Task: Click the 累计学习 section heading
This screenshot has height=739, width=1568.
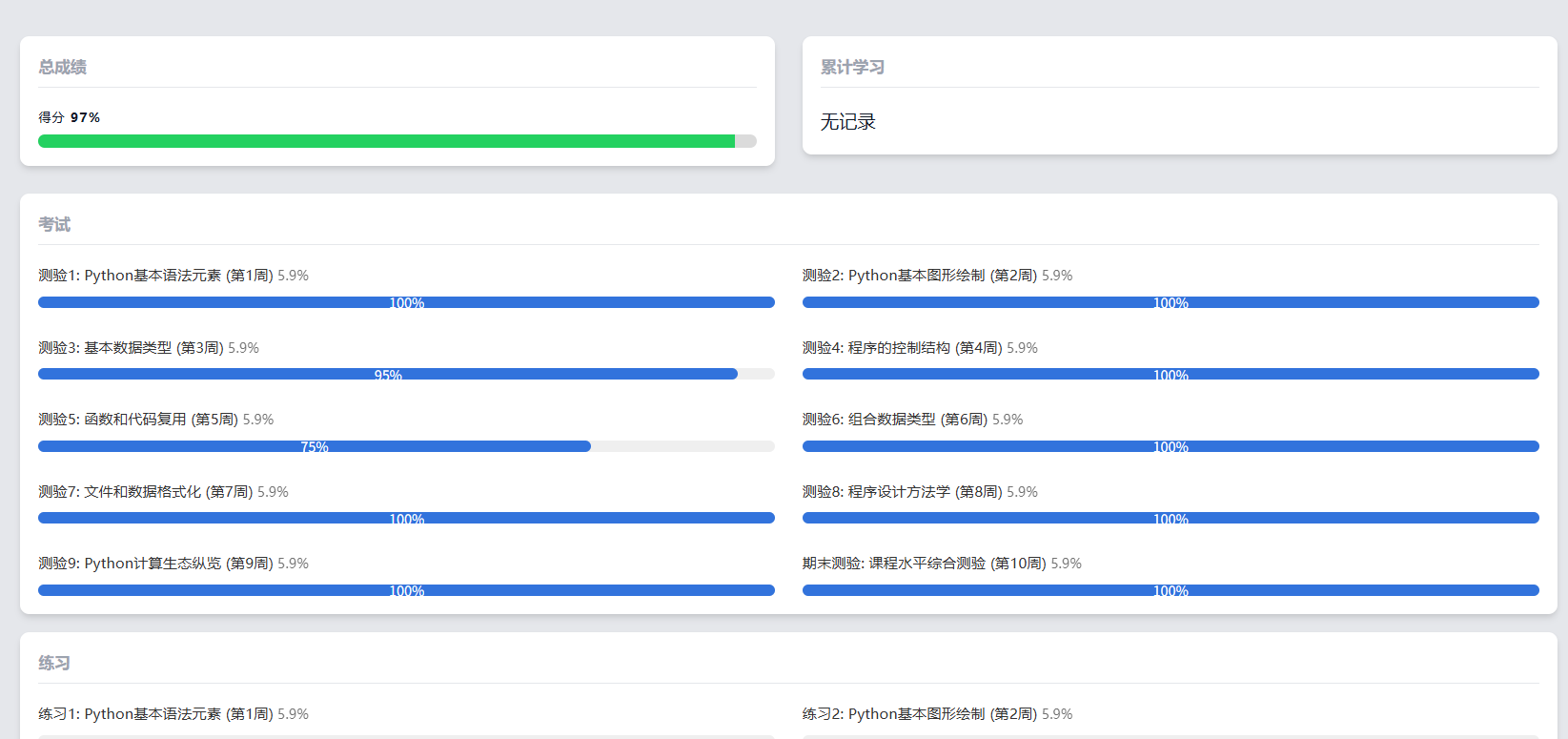Action: pyautogui.click(x=852, y=67)
